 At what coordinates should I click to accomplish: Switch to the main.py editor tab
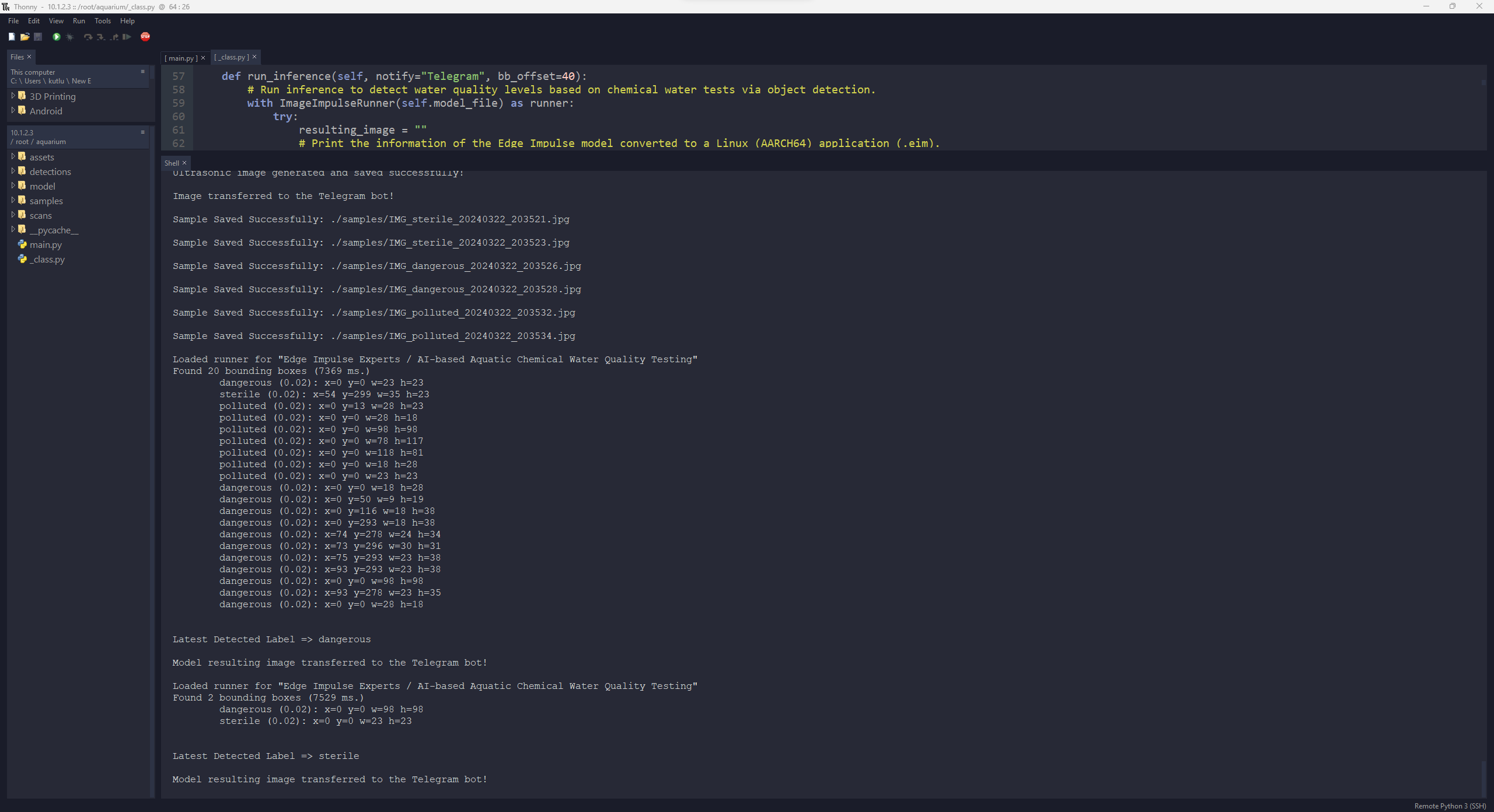pyautogui.click(x=181, y=58)
